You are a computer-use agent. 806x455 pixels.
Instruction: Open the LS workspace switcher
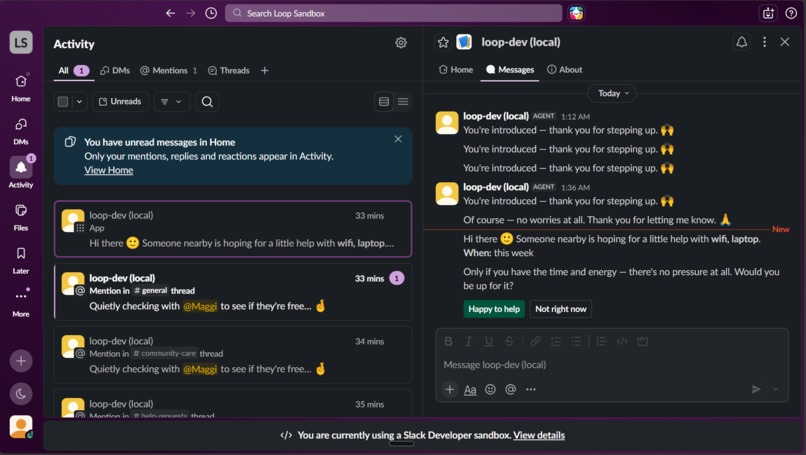[x=21, y=42]
